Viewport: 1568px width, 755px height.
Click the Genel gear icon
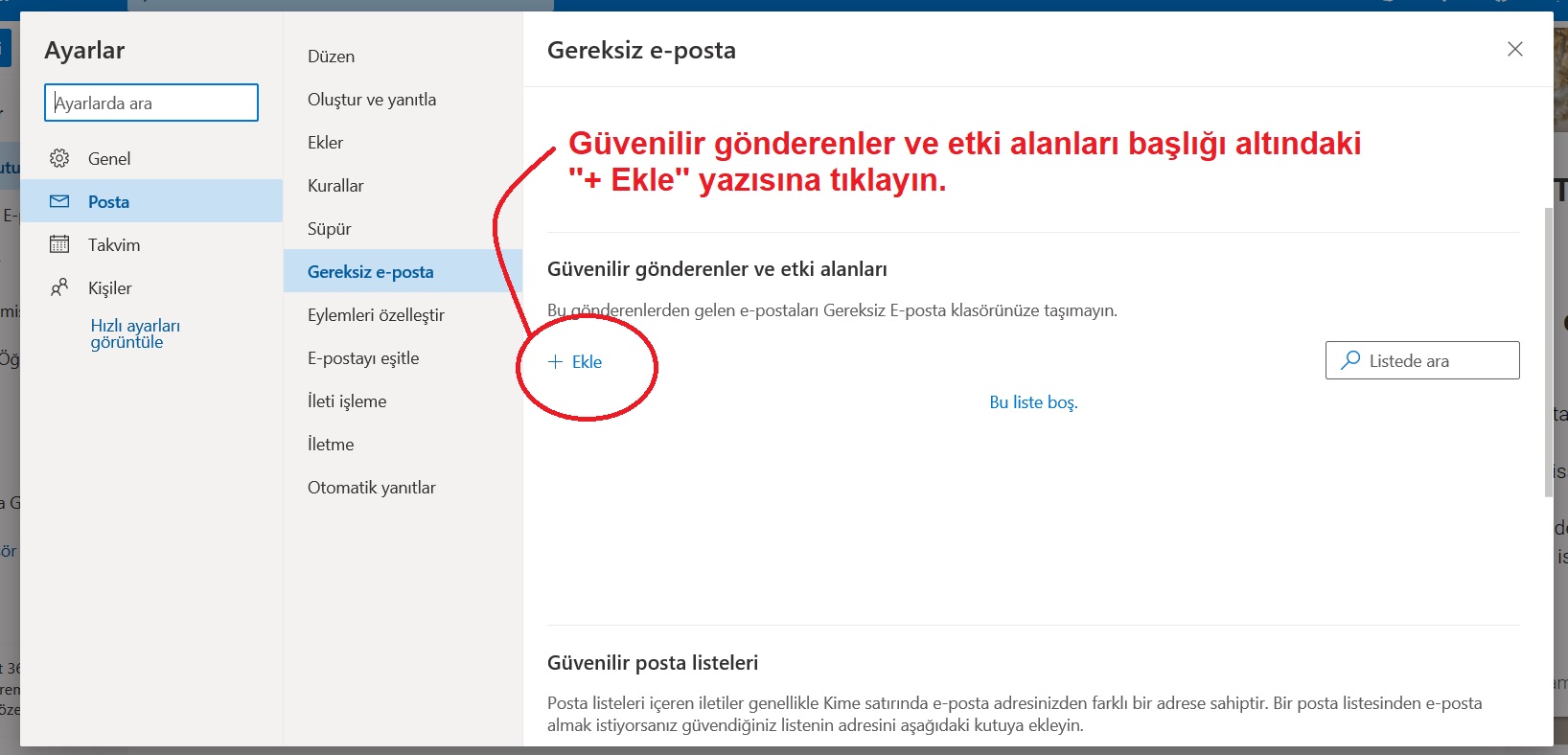point(59,158)
